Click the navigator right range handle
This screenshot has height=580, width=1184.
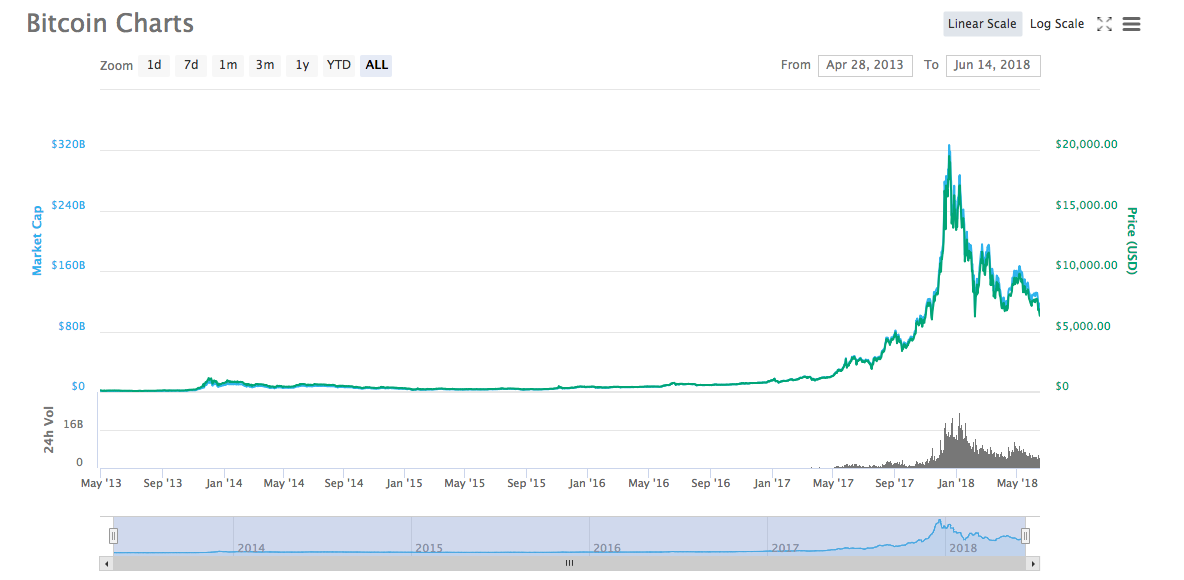[x=1025, y=536]
